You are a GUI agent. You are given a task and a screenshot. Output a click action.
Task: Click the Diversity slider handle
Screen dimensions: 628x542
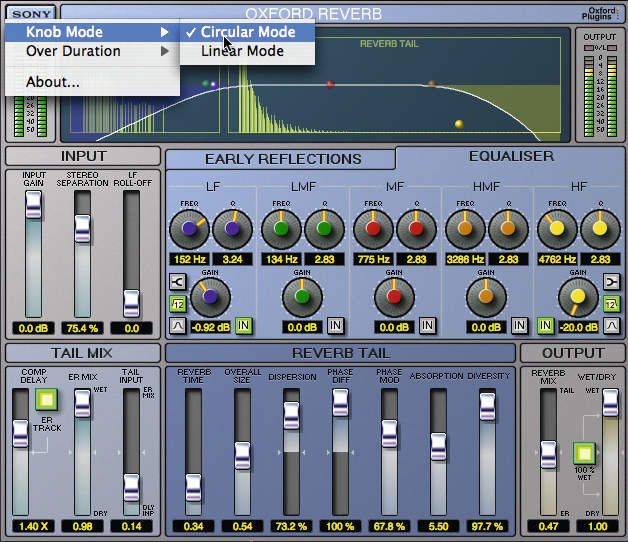click(x=487, y=407)
